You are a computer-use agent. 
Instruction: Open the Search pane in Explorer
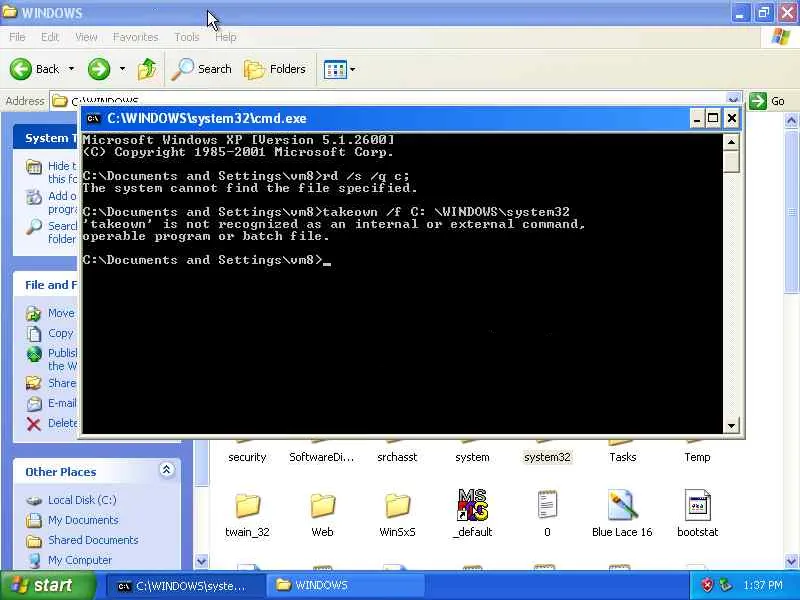[202, 69]
